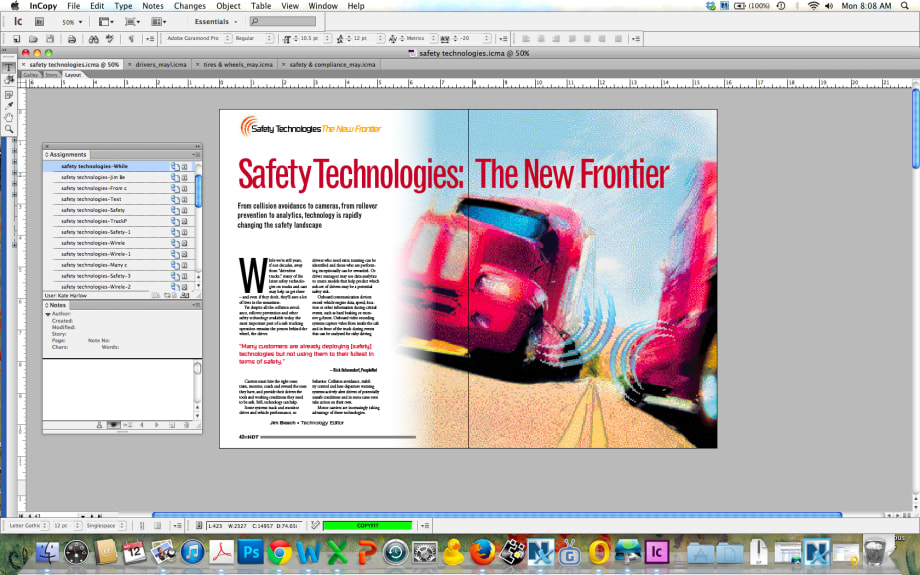The height and width of the screenshot is (575, 920).
Task: Open Photoshop from the Dock
Action: [251, 552]
